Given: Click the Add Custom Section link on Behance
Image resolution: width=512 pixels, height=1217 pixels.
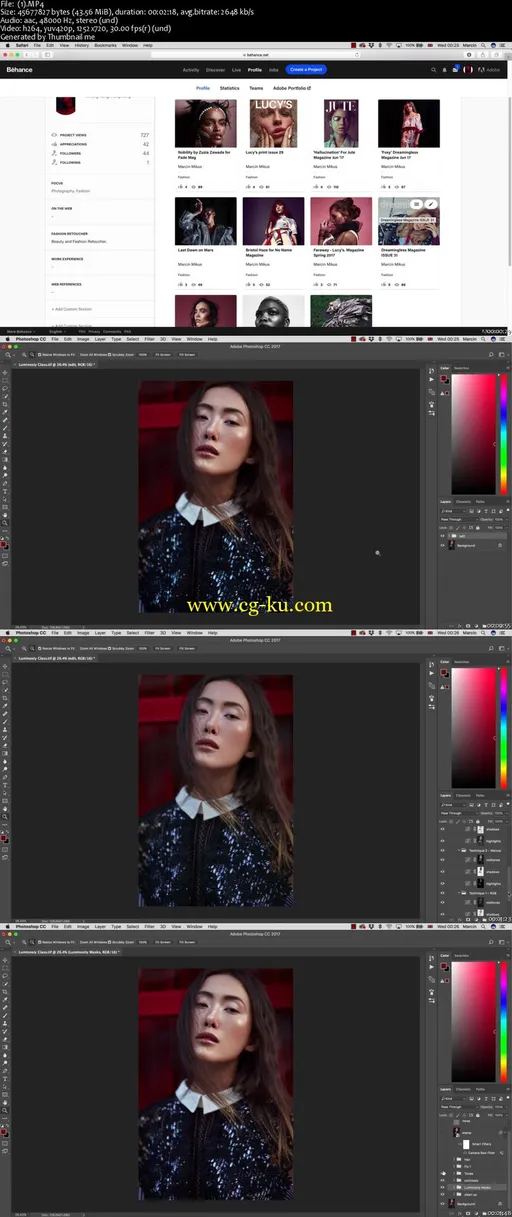Looking at the screenshot, I should point(70,309).
